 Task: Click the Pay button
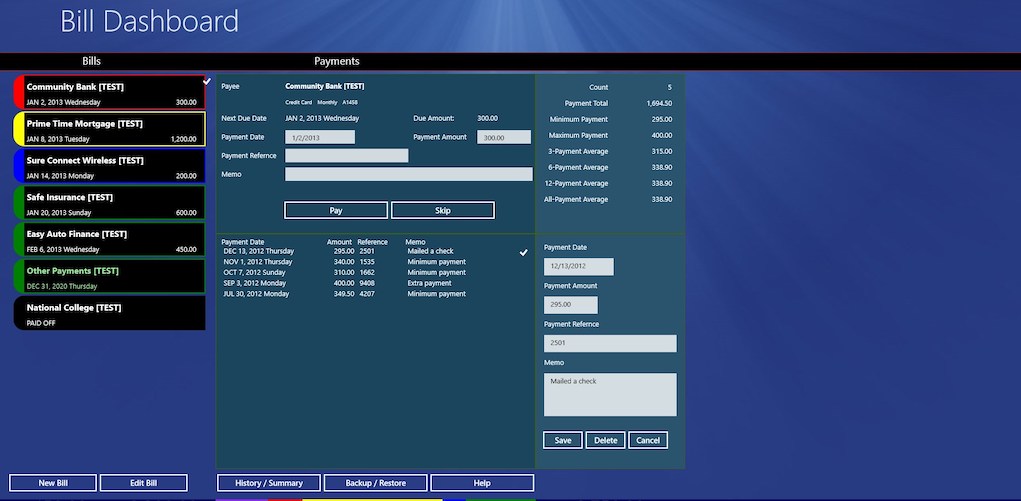click(335, 211)
